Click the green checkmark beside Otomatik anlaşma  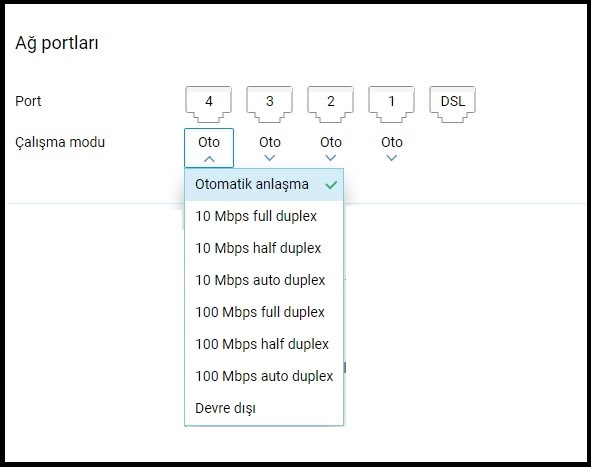(x=331, y=185)
